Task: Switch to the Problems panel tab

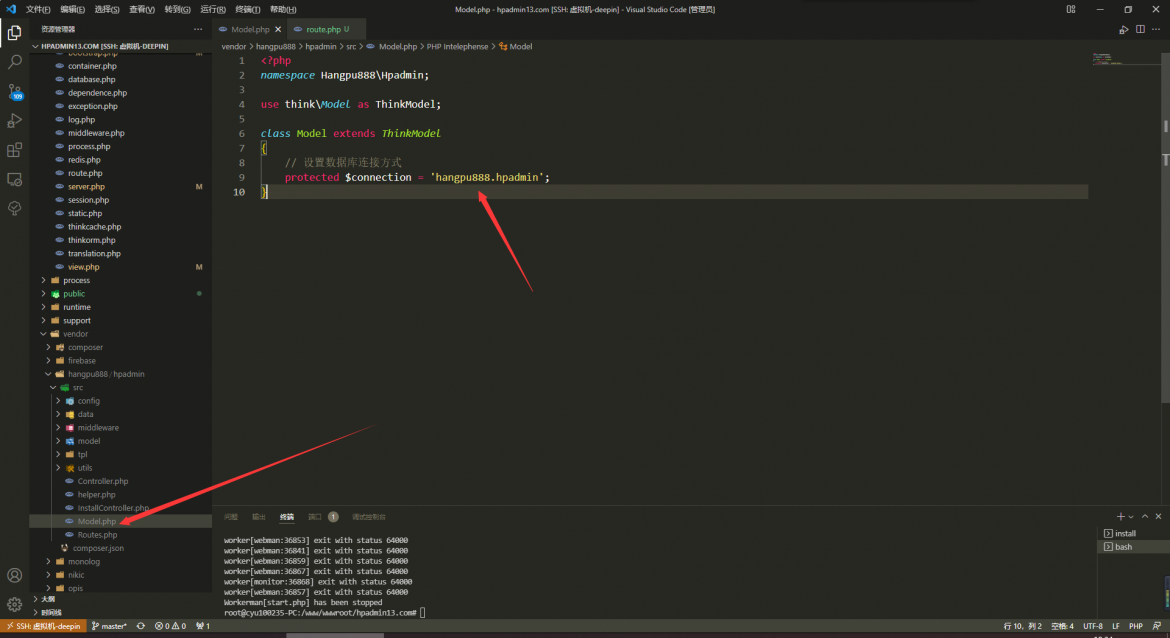Action: point(231,516)
